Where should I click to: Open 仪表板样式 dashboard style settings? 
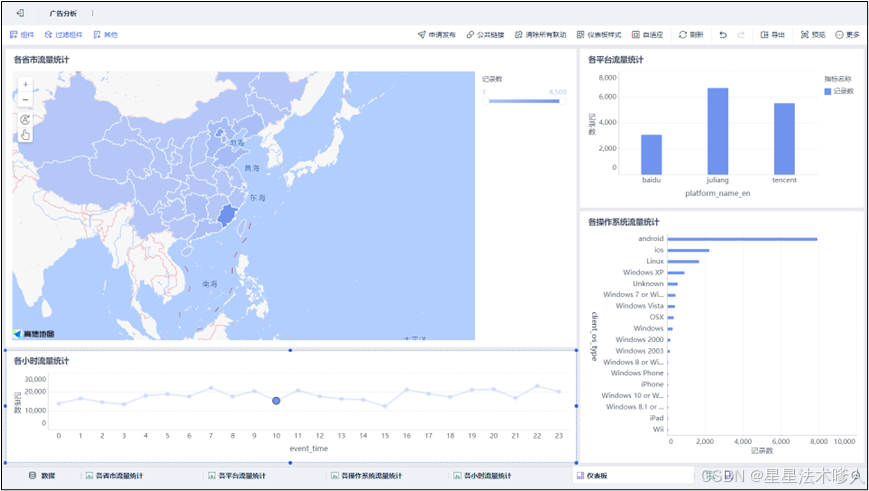(599, 35)
